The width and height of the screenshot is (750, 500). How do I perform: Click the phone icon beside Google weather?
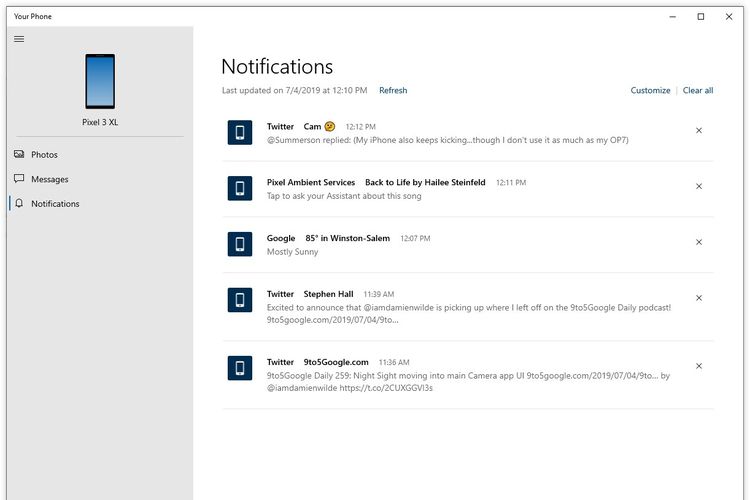pyautogui.click(x=240, y=244)
